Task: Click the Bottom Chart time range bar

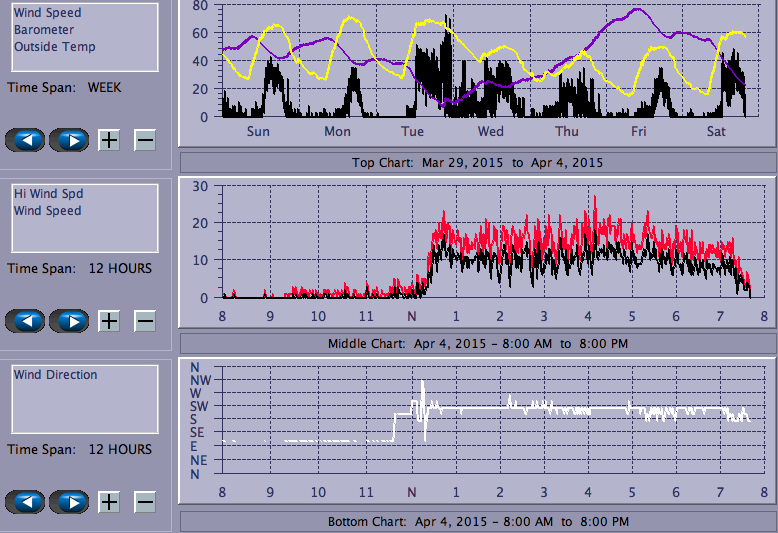Action: (477, 522)
